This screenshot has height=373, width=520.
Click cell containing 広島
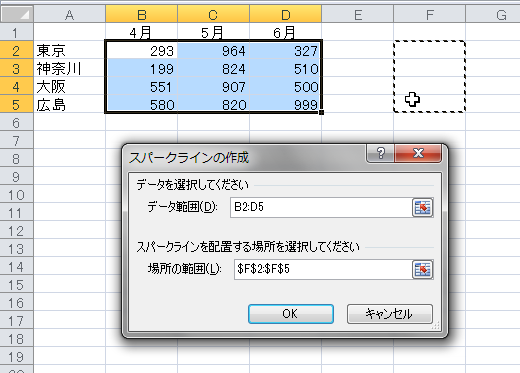point(69,105)
